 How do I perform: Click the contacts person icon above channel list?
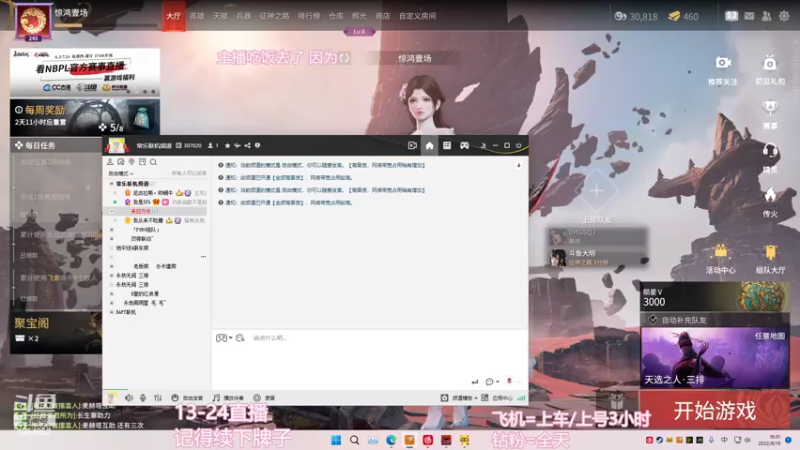[x=110, y=162]
